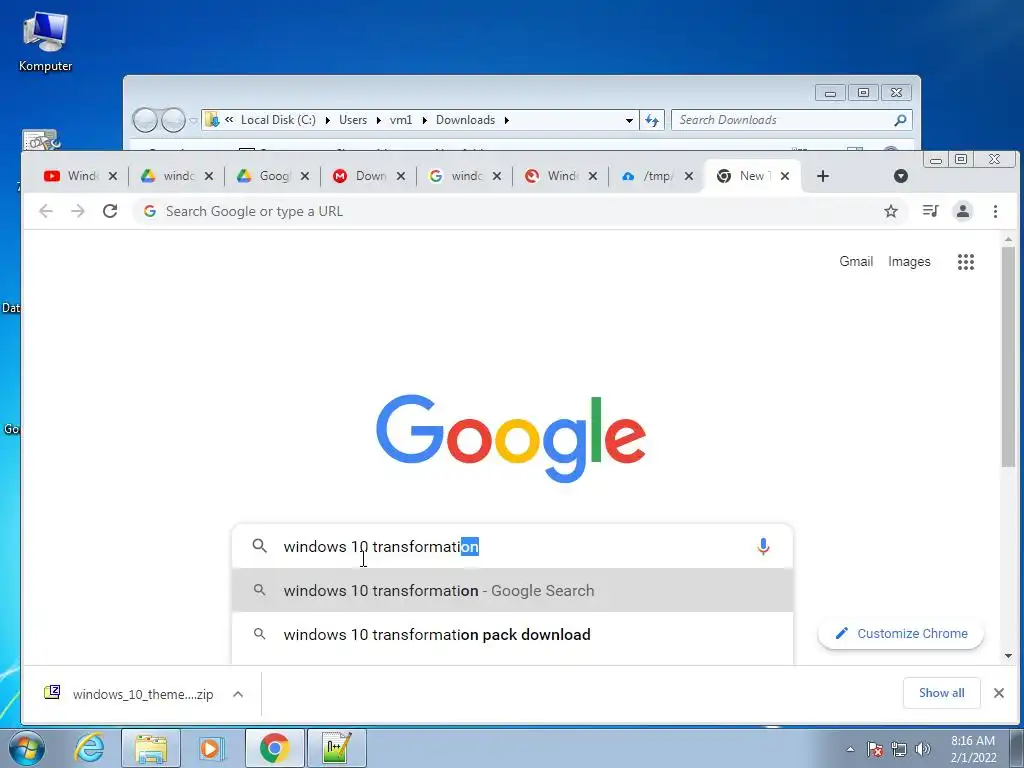Image resolution: width=1024 pixels, height=768 pixels.
Task: Click the Customize Chrome button
Action: tap(901, 633)
